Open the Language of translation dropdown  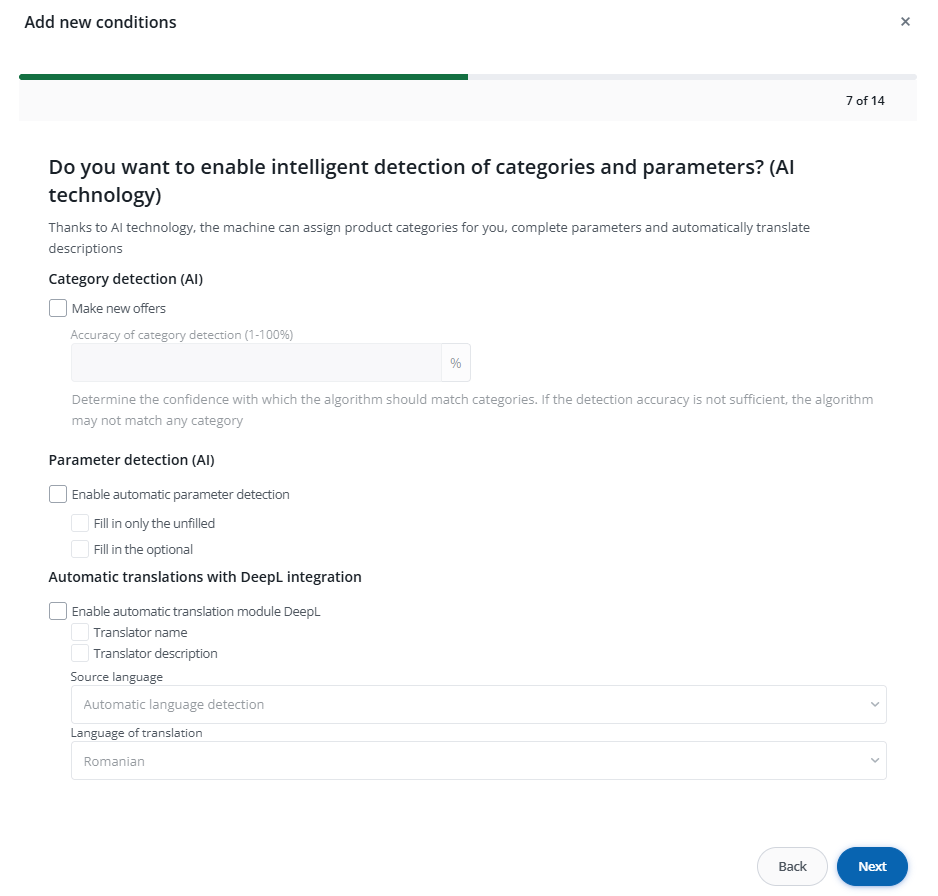[478, 761]
